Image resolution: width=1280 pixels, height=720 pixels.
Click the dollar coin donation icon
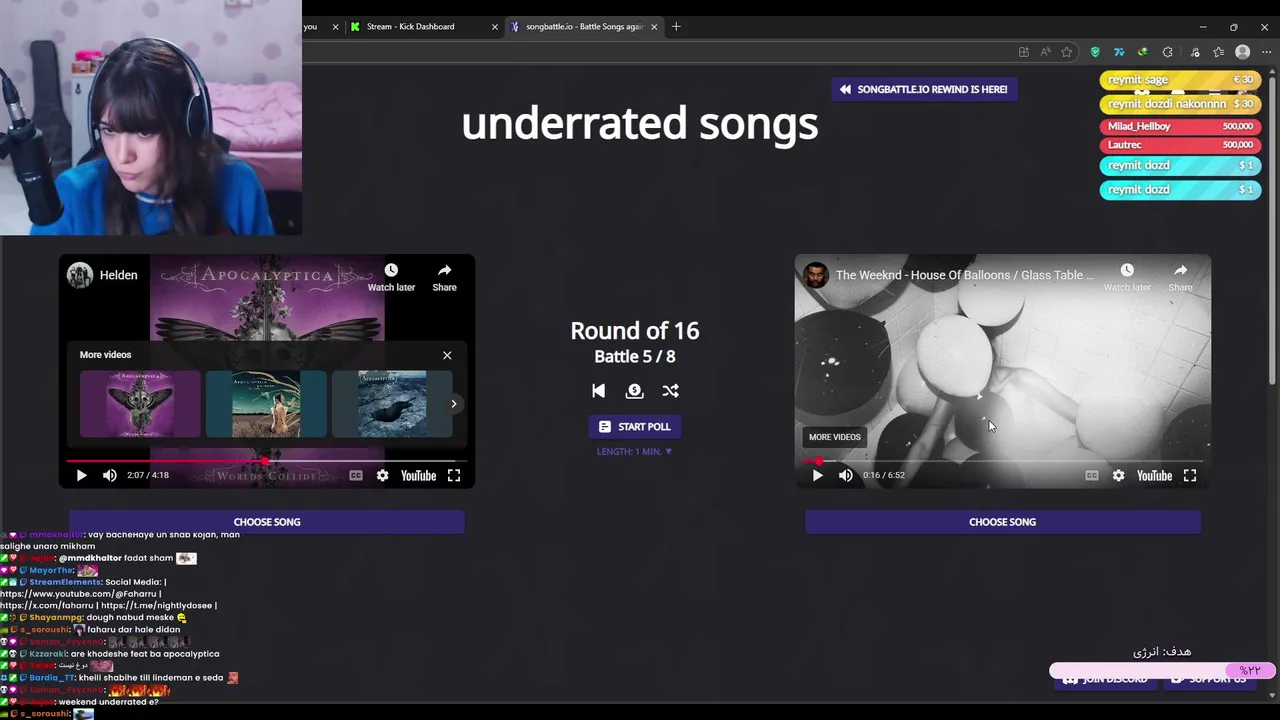(634, 391)
